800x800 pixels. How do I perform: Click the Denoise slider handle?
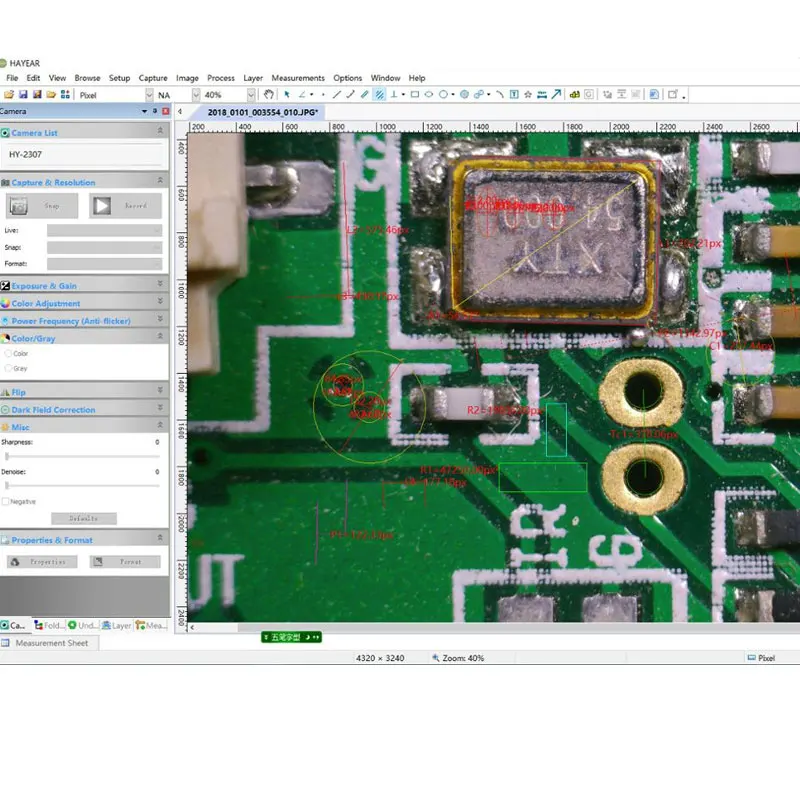(7, 486)
